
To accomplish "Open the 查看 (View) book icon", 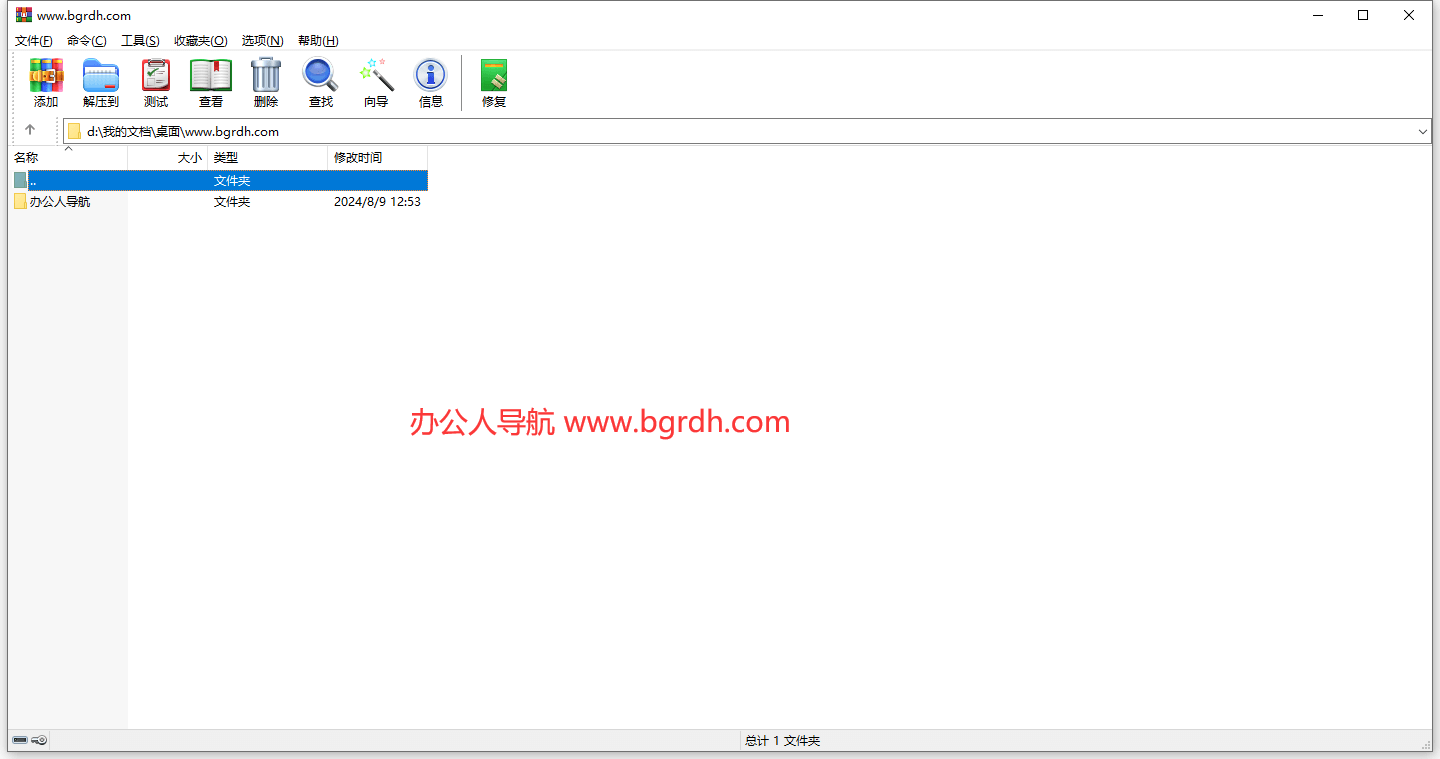I will (211, 76).
